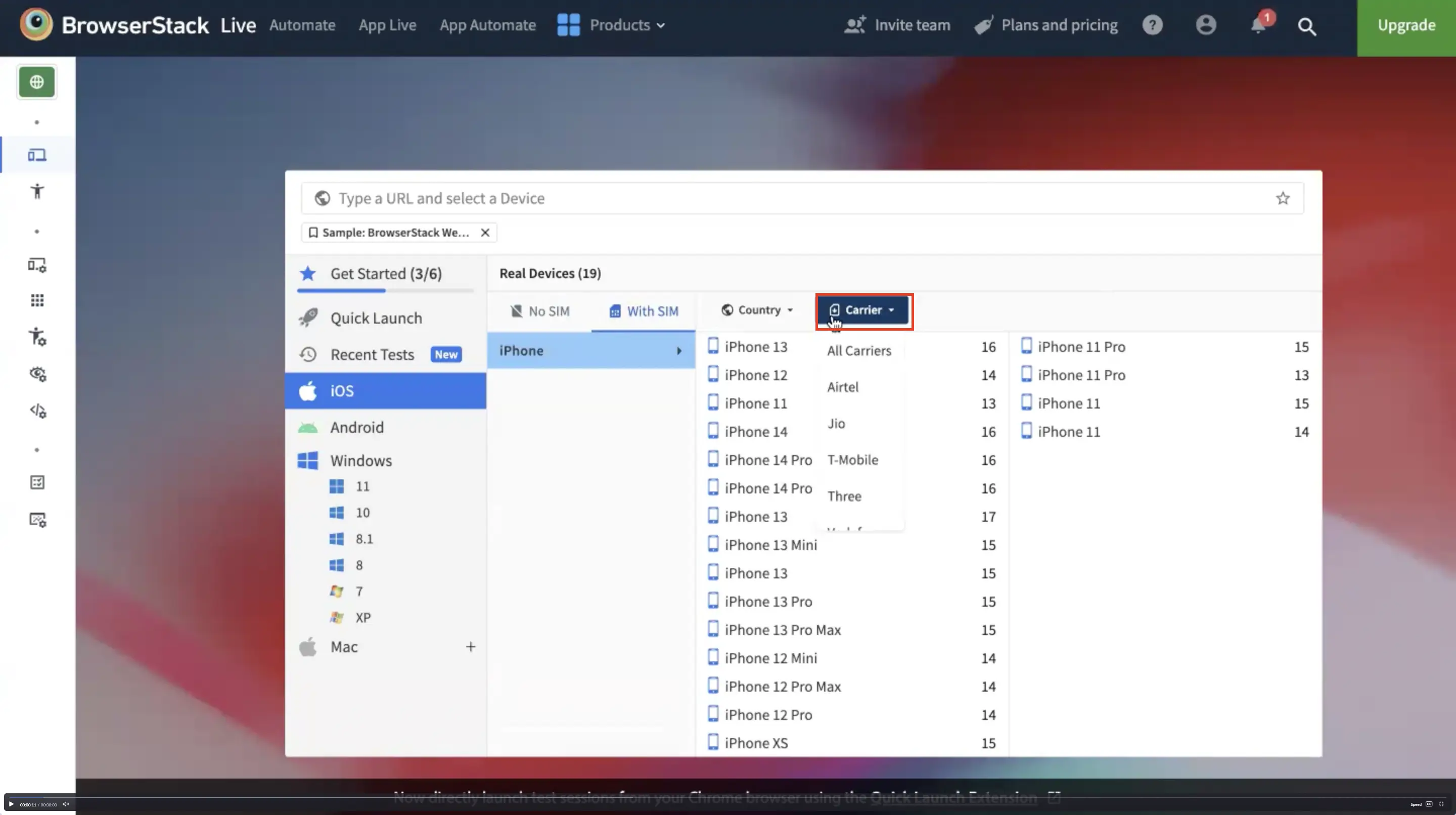Click the user account avatar icon
This screenshot has width=1456, height=815.
point(1205,25)
